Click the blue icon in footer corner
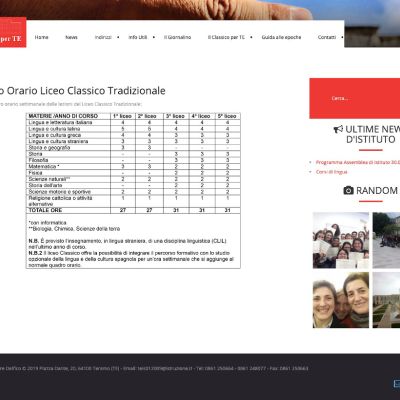Image resolution: width=400 pixels, height=400 pixels. point(397,383)
